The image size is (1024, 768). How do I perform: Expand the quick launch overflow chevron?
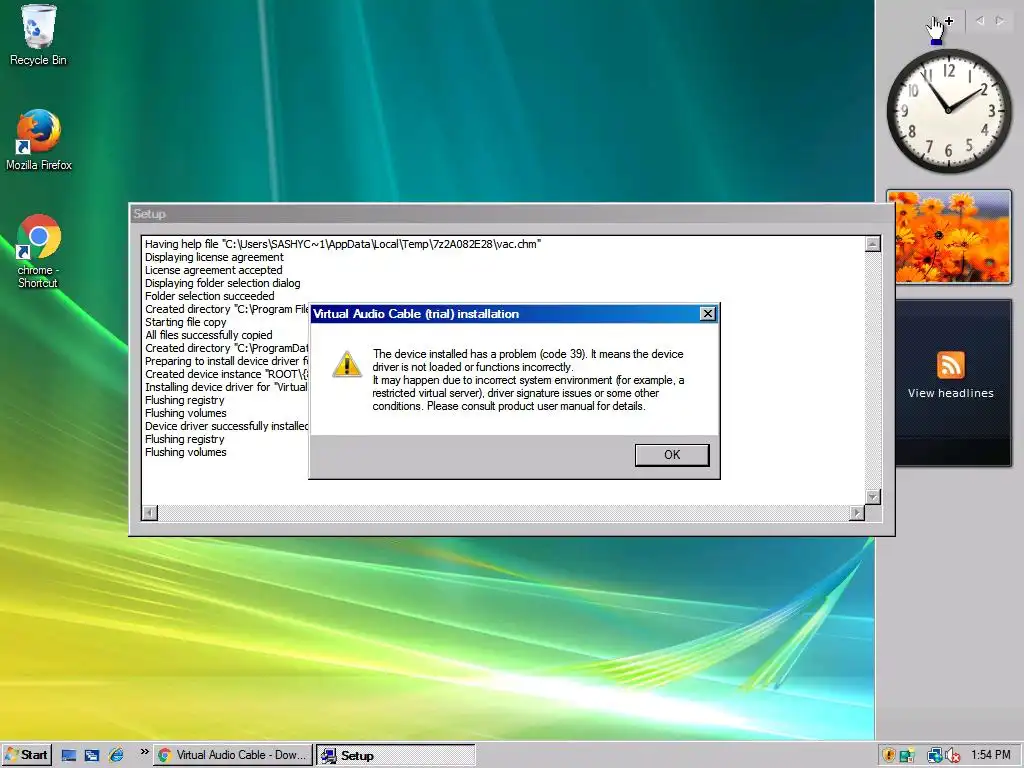(144, 752)
